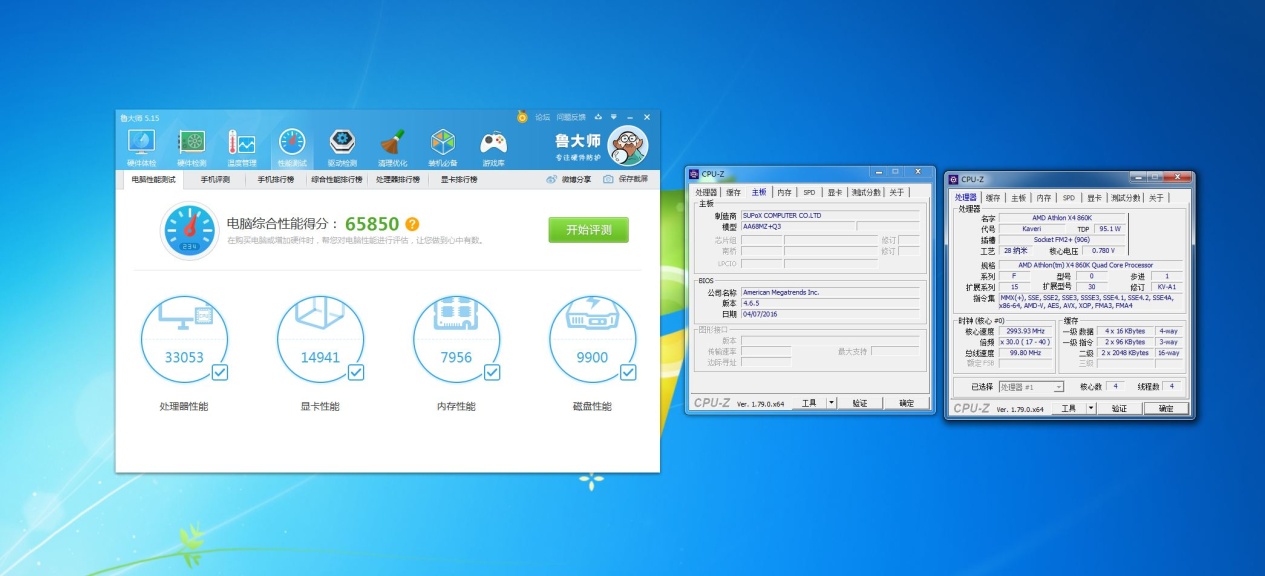Switch to the 处理器排行榜 tab
The width and height of the screenshot is (1265, 576).
click(398, 180)
